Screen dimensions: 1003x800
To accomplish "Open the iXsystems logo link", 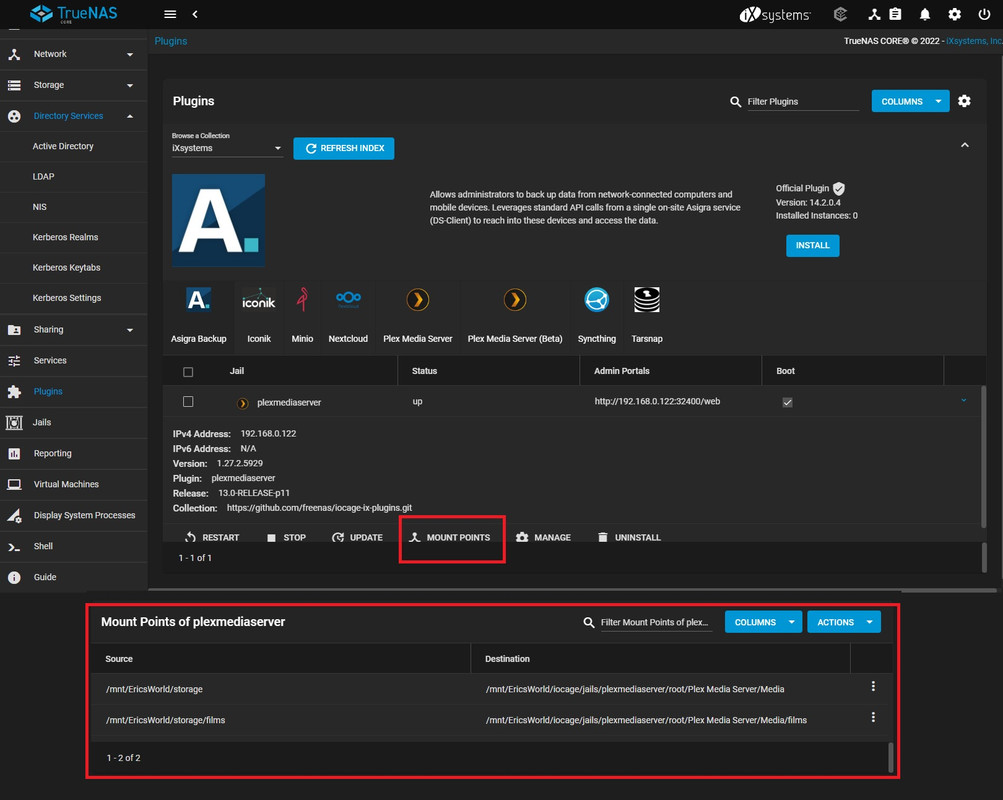I will 775,15.
